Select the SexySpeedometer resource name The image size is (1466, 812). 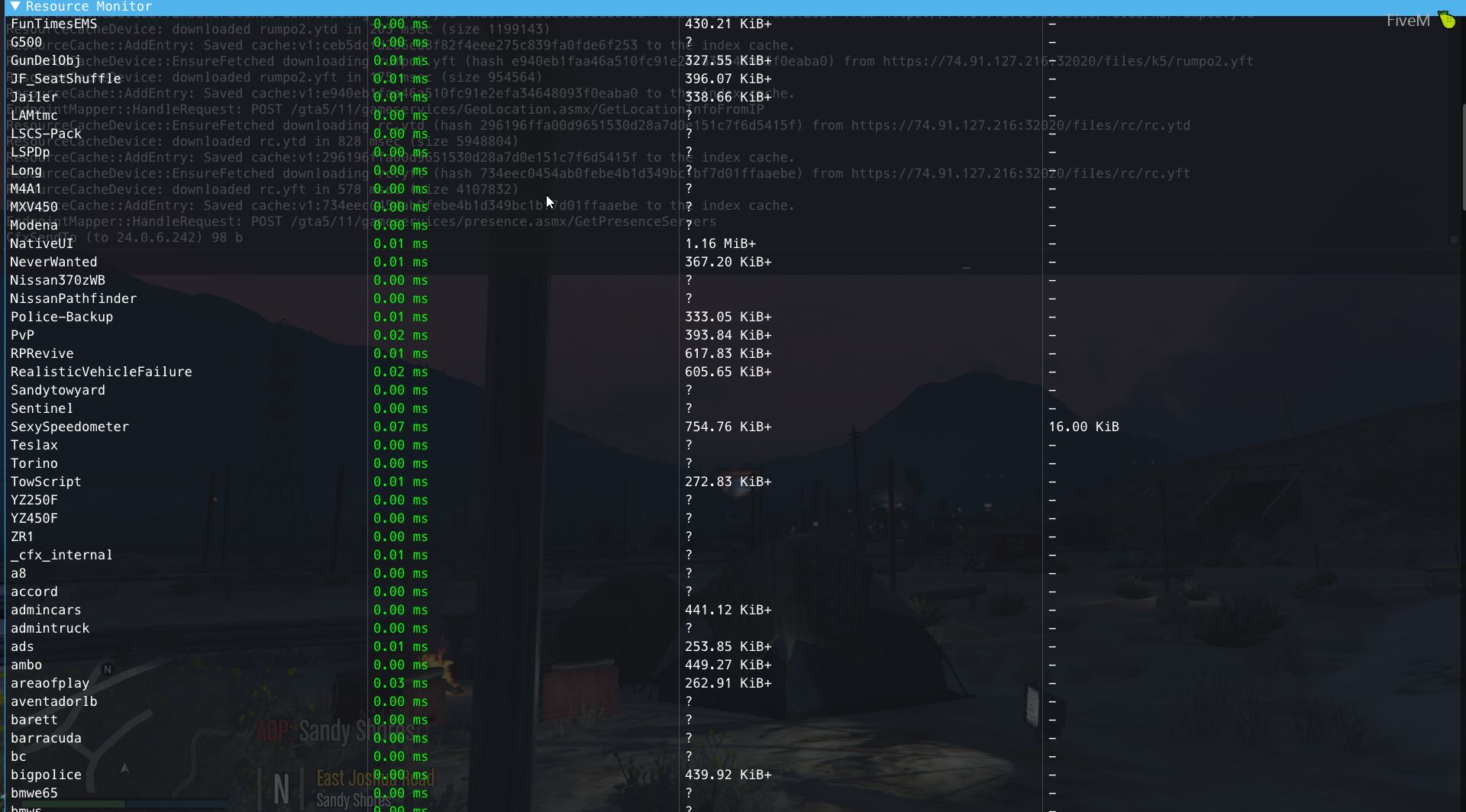click(x=69, y=427)
